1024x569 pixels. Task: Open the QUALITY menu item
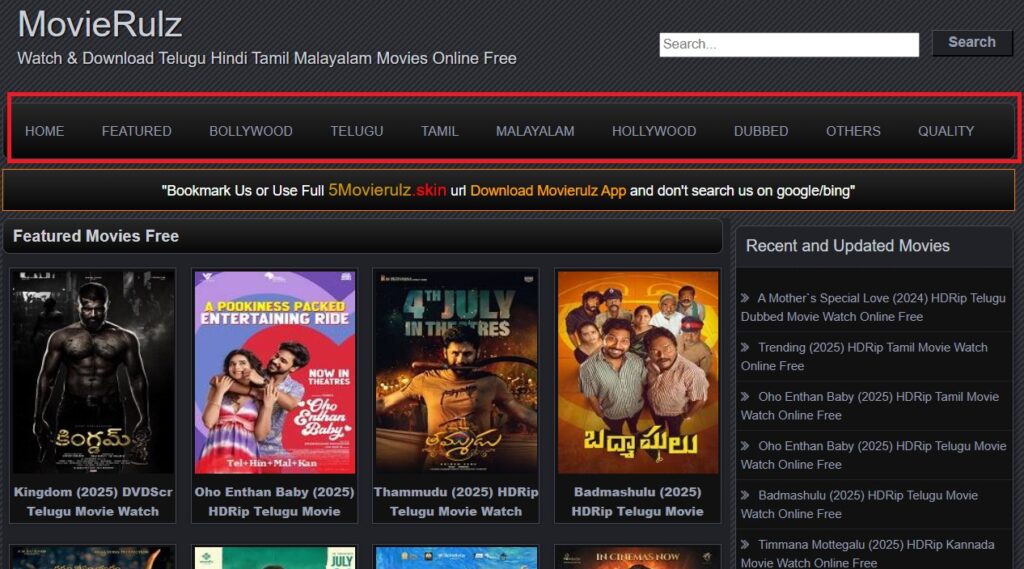tap(946, 131)
